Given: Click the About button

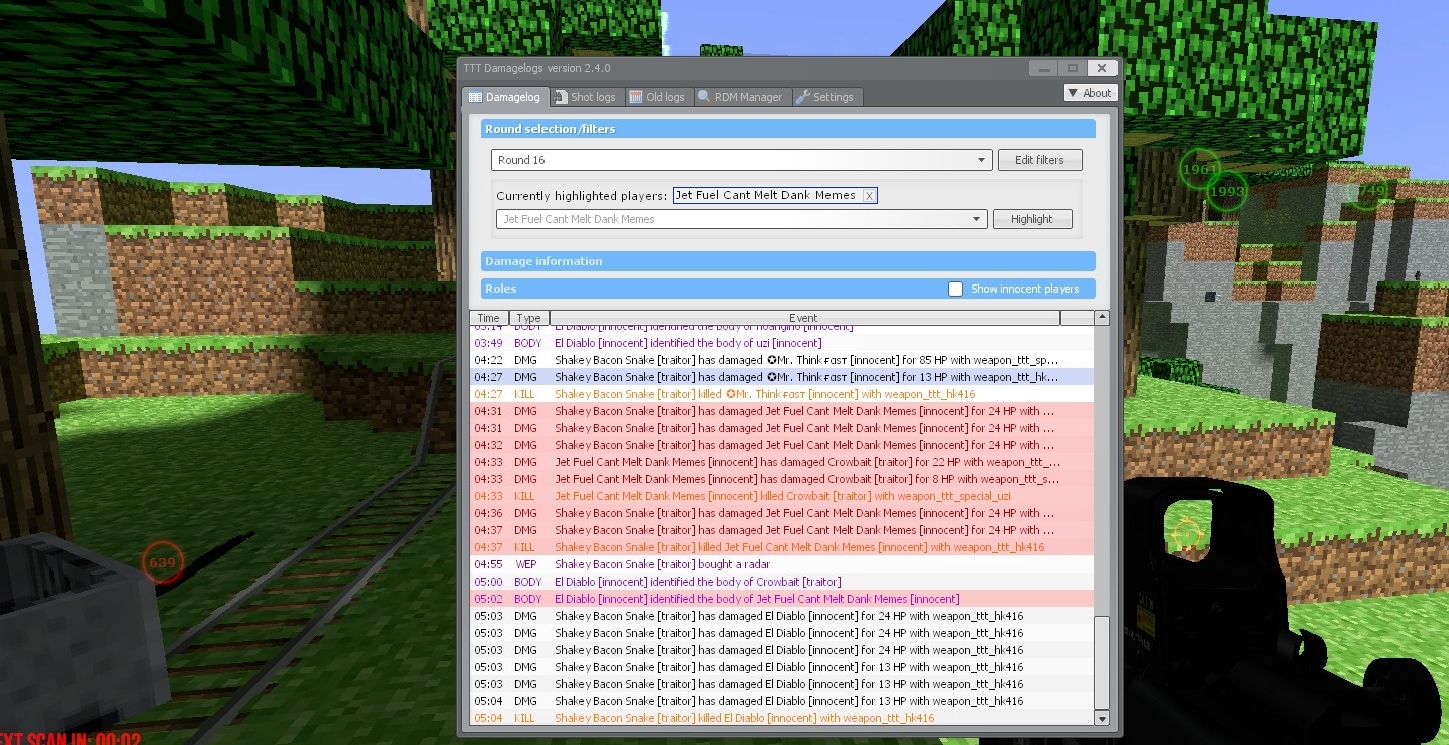Looking at the screenshot, I should (1090, 93).
